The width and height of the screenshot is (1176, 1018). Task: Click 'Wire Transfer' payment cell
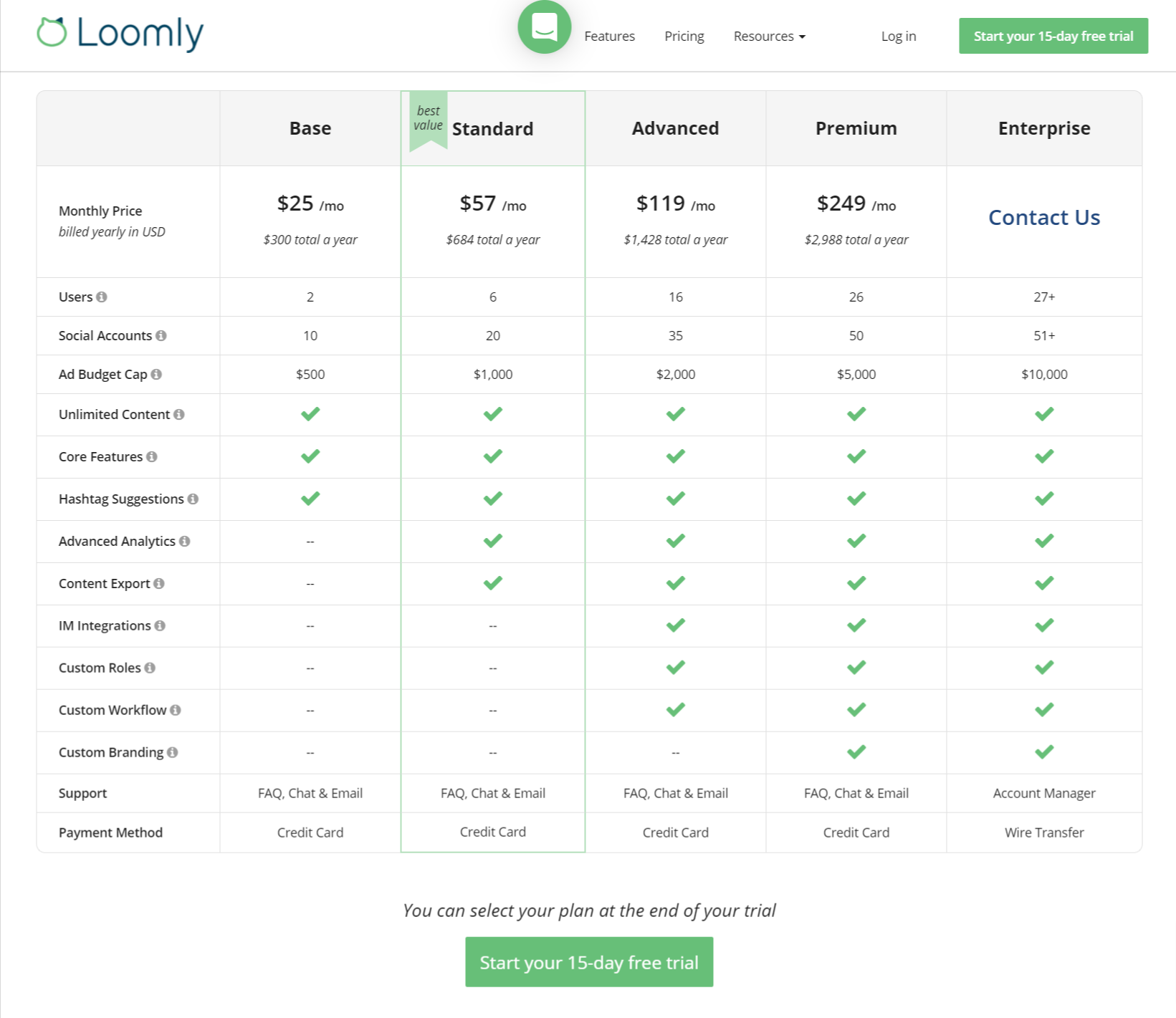click(1044, 832)
